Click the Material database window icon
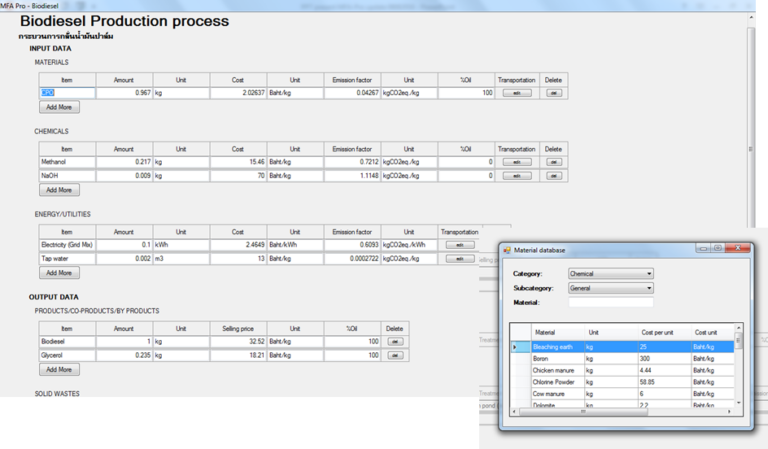The image size is (768, 449). 507,249
